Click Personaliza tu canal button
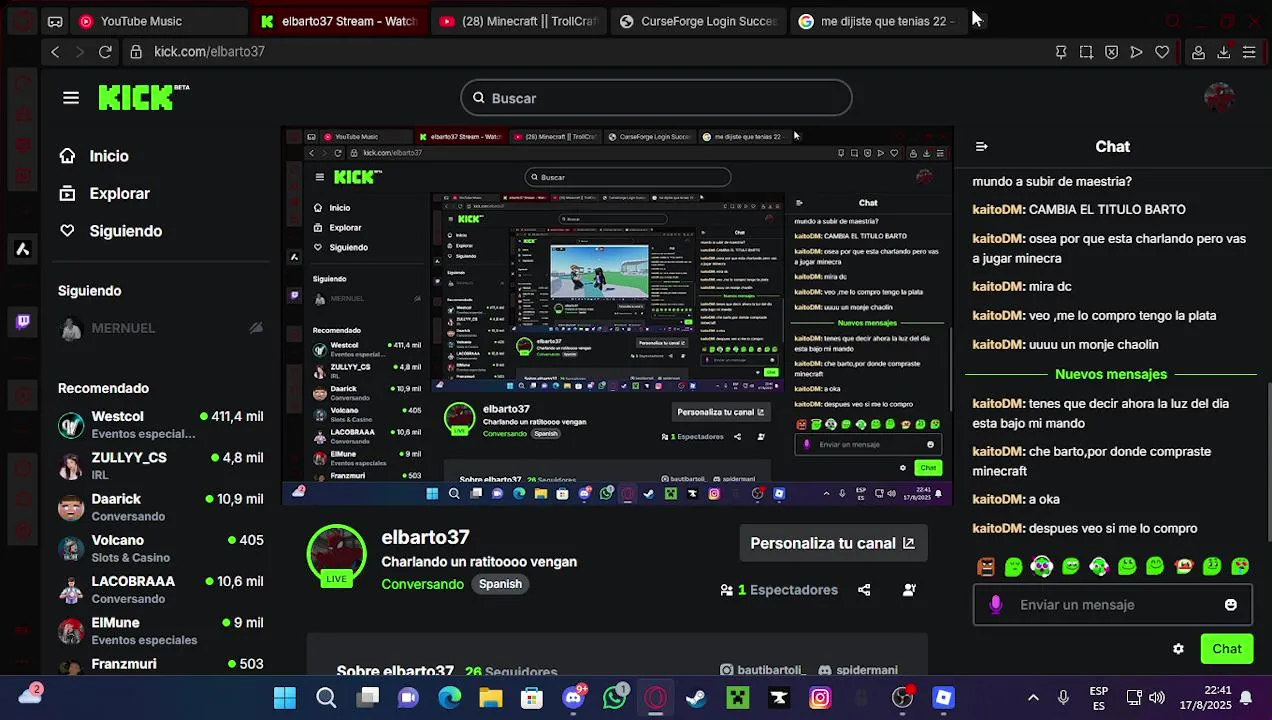This screenshot has height=720, width=1272. [832, 544]
